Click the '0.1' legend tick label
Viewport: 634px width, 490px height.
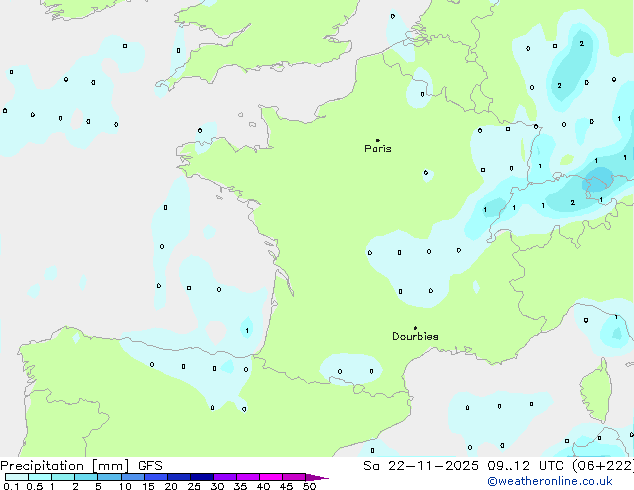[x=11, y=486]
